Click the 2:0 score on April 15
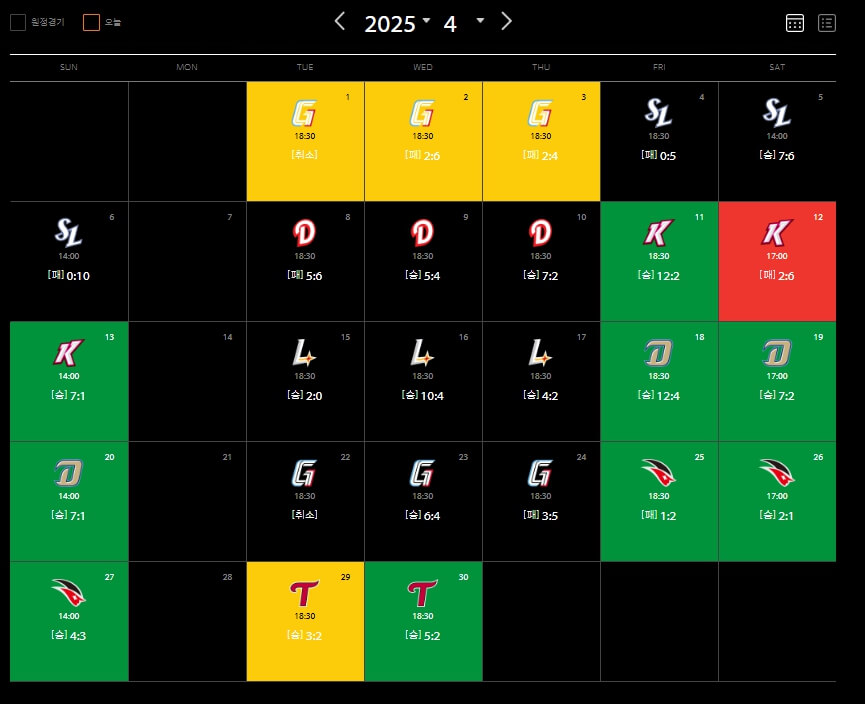The image size is (865, 704). click(314, 396)
